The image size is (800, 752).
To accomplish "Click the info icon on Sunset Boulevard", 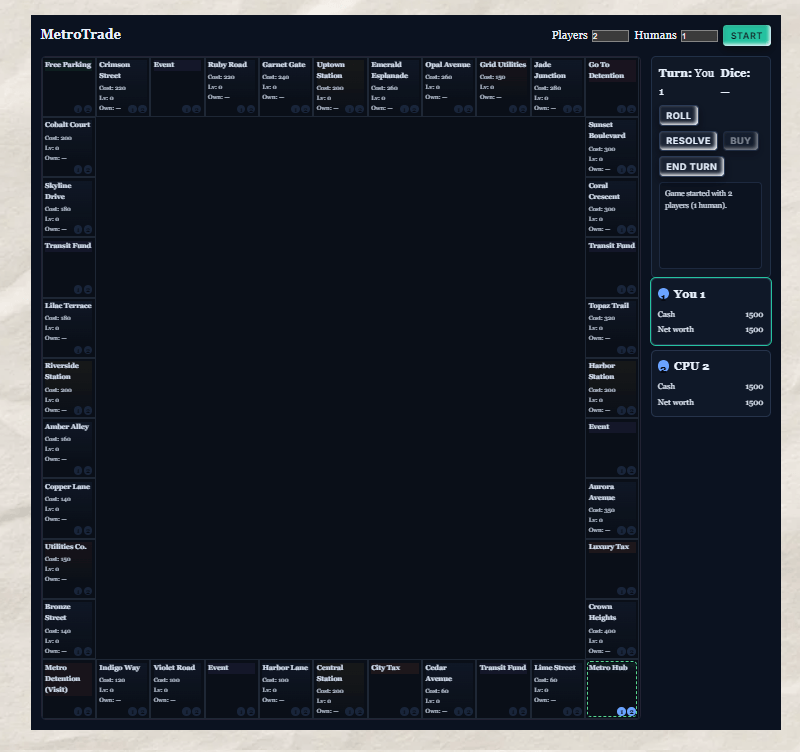I will [x=620, y=169].
